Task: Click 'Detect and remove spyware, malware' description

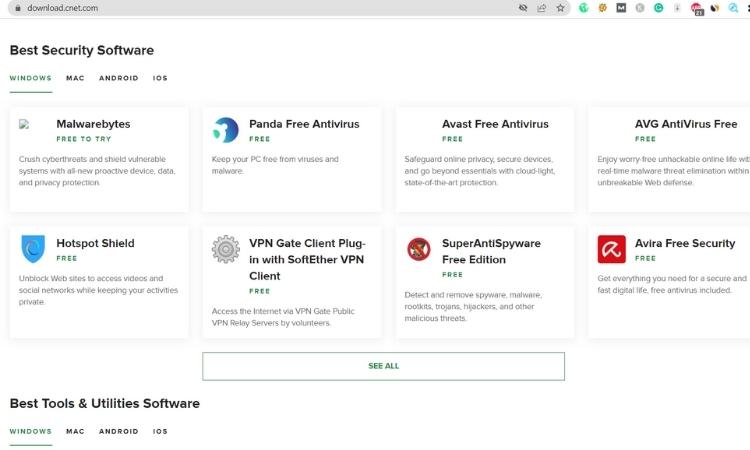Action: (473, 307)
